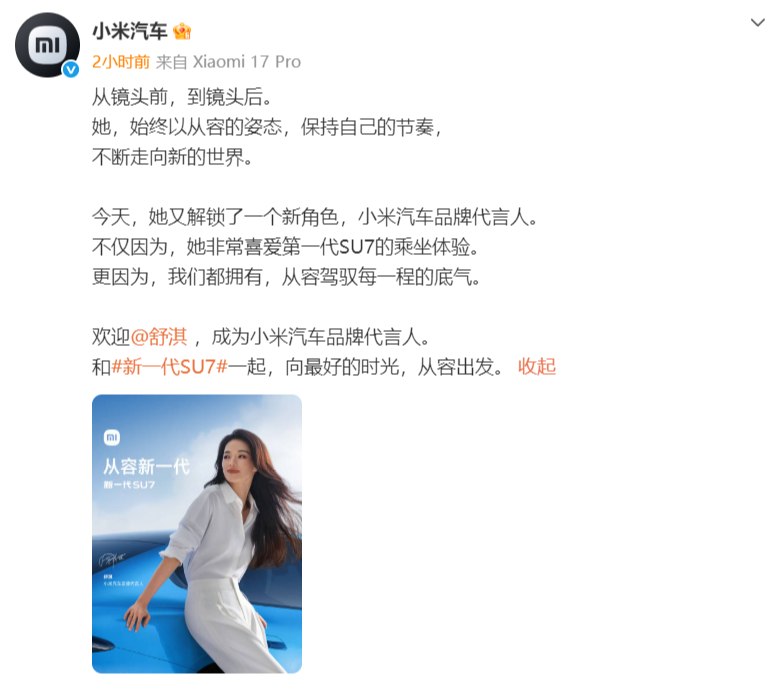Click the blue verified badge on avatar
The width and height of the screenshot is (765, 691).
[x=71, y=70]
